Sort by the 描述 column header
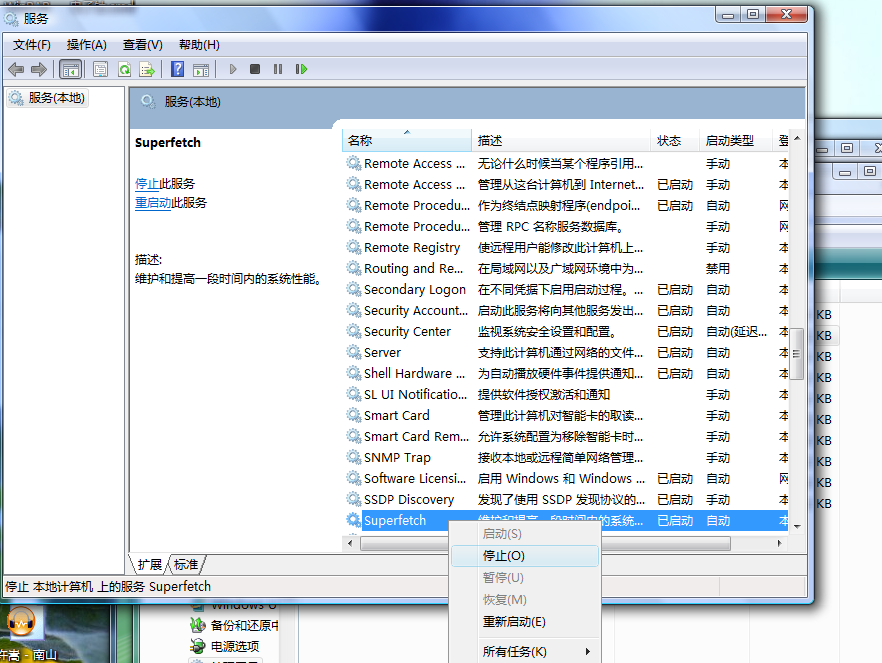This screenshot has width=882, height=663. [560, 141]
